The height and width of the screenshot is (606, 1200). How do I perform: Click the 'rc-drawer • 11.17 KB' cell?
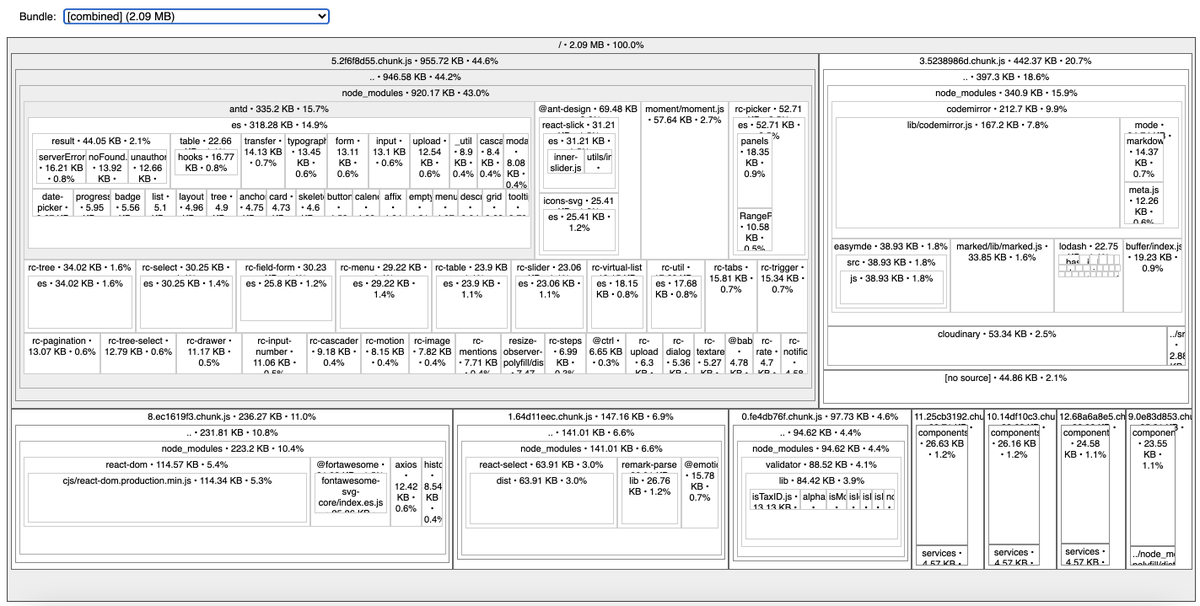pos(209,352)
